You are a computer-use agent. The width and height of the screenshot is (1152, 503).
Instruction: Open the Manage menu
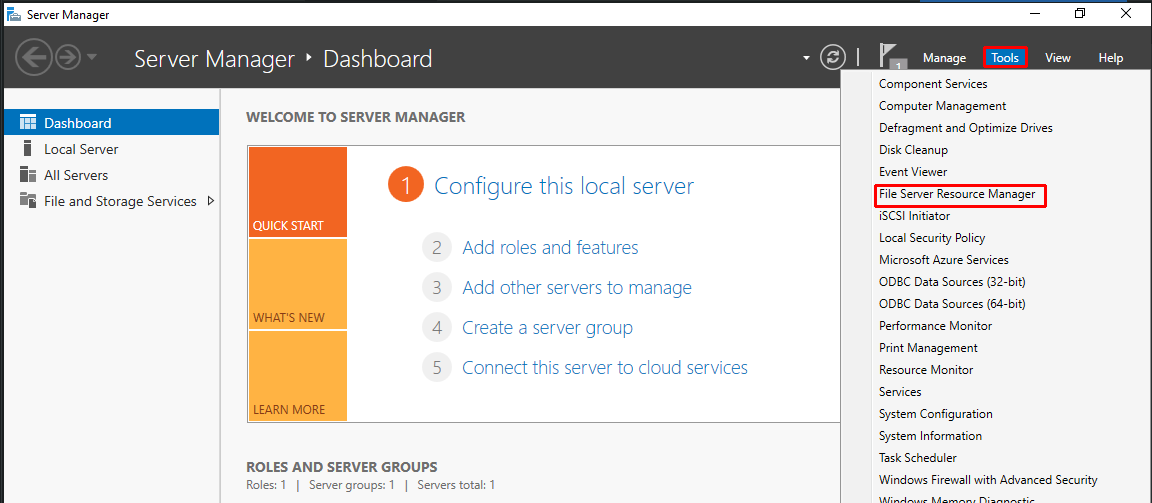point(944,58)
